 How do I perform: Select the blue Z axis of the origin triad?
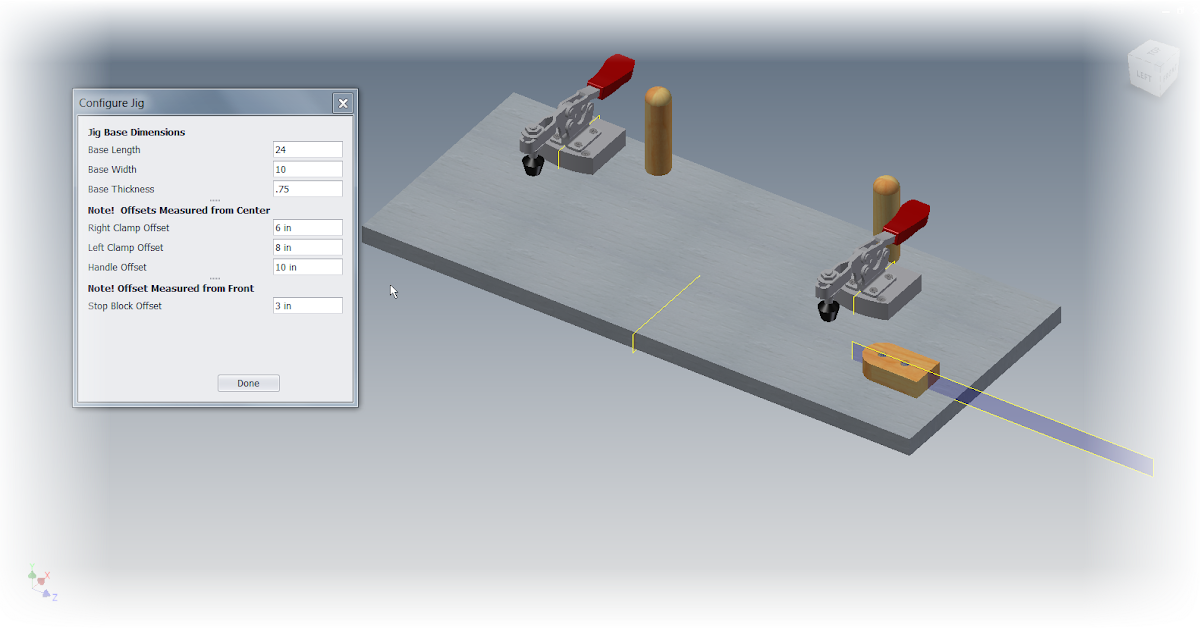(x=46, y=593)
